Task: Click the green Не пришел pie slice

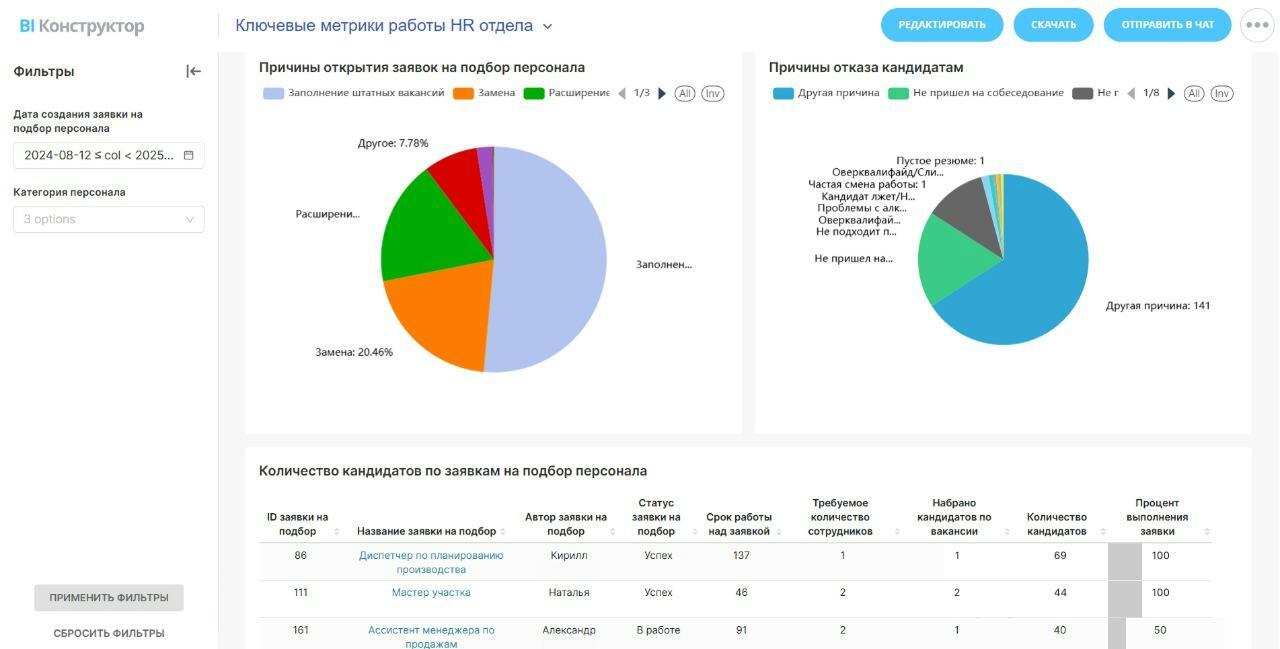Action: 950,255
